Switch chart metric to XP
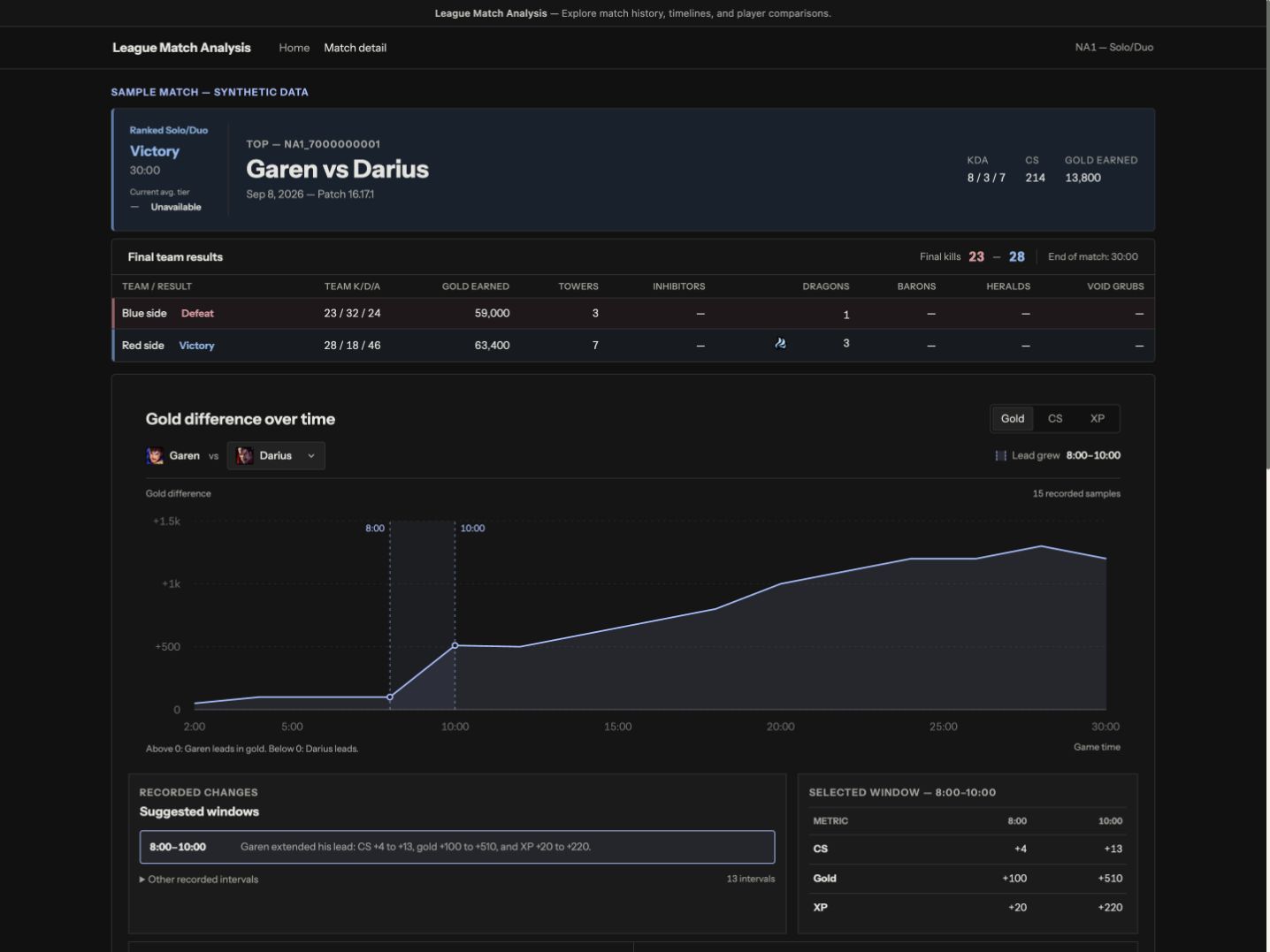This screenshot has height=952, width=1270. pyautogui.click(x=1098, y=419)
